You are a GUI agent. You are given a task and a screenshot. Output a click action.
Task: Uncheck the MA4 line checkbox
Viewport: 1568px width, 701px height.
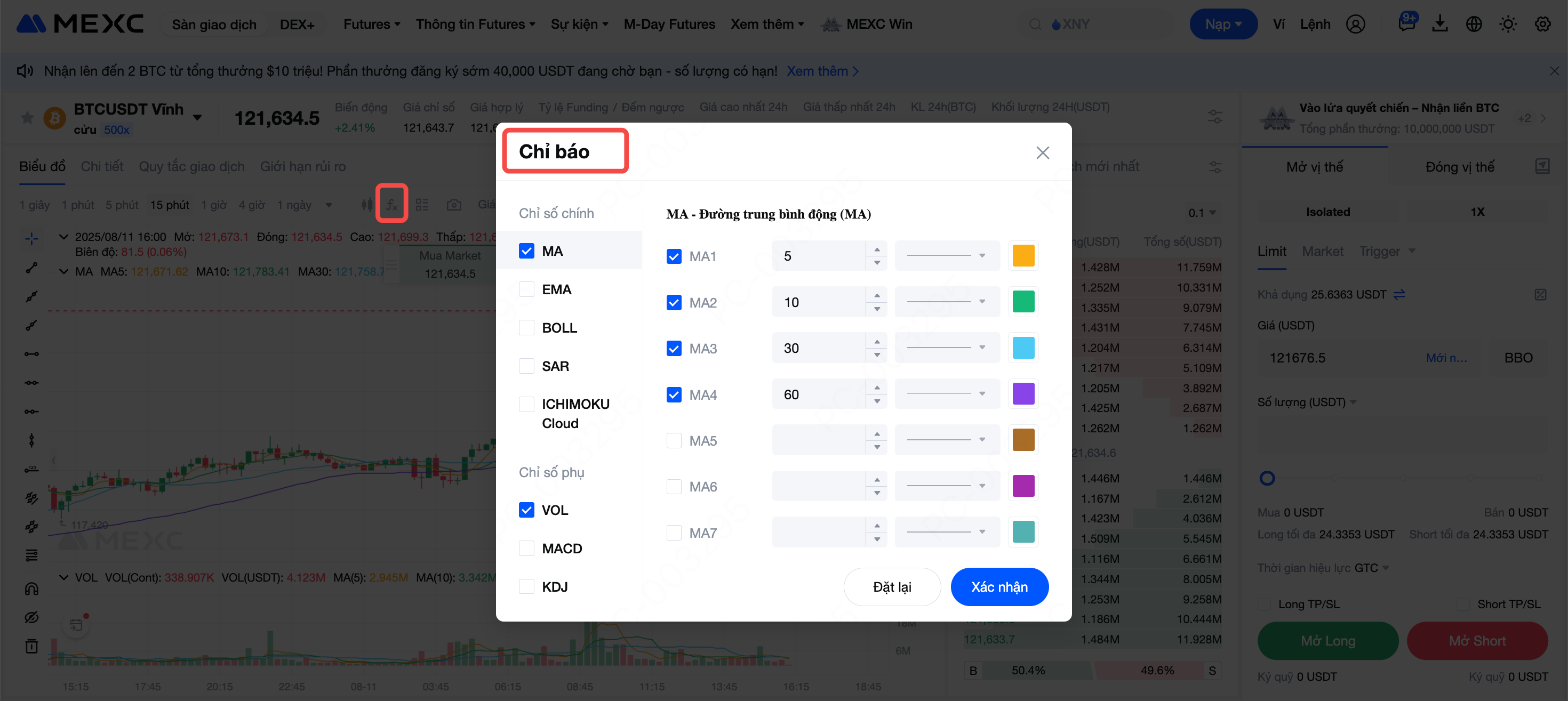point(674,394)
